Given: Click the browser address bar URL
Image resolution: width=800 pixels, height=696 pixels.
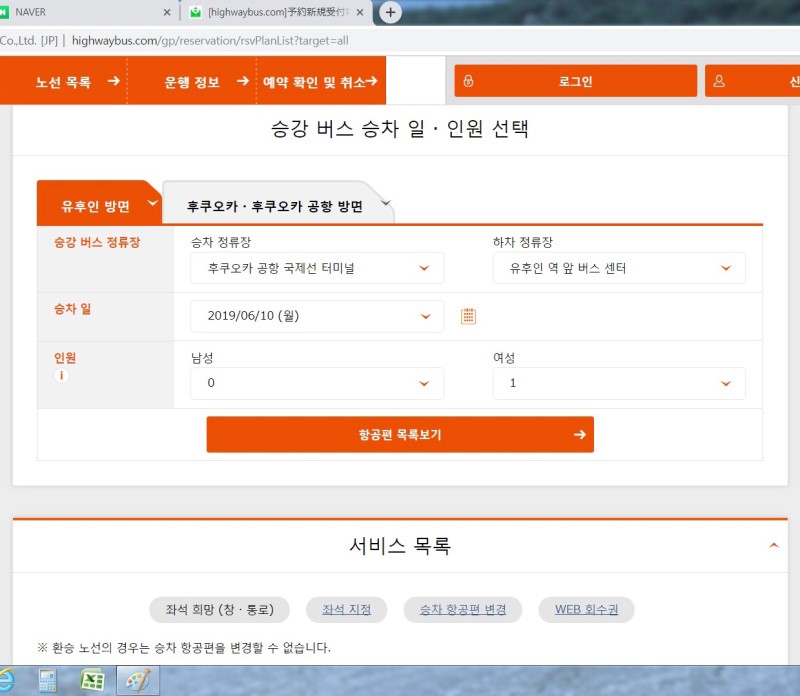Looking at the screenshot, I should pos(210,40).
